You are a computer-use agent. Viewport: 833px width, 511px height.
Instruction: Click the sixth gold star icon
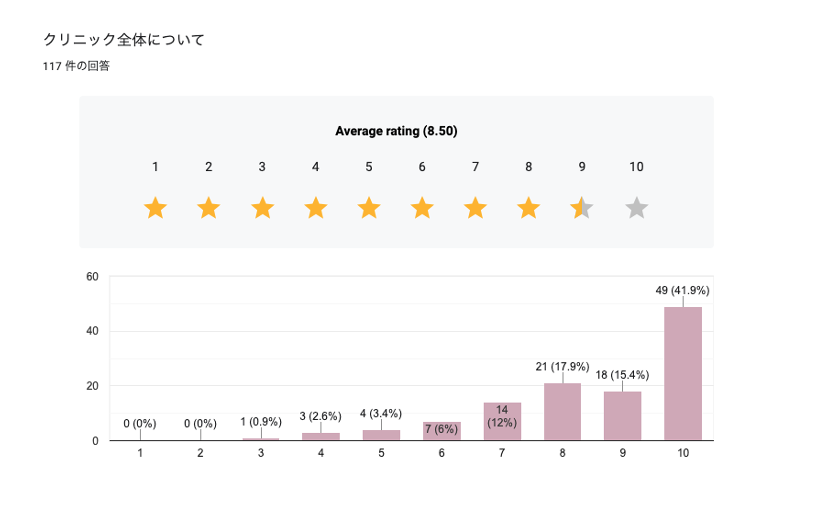pos(422,208)
